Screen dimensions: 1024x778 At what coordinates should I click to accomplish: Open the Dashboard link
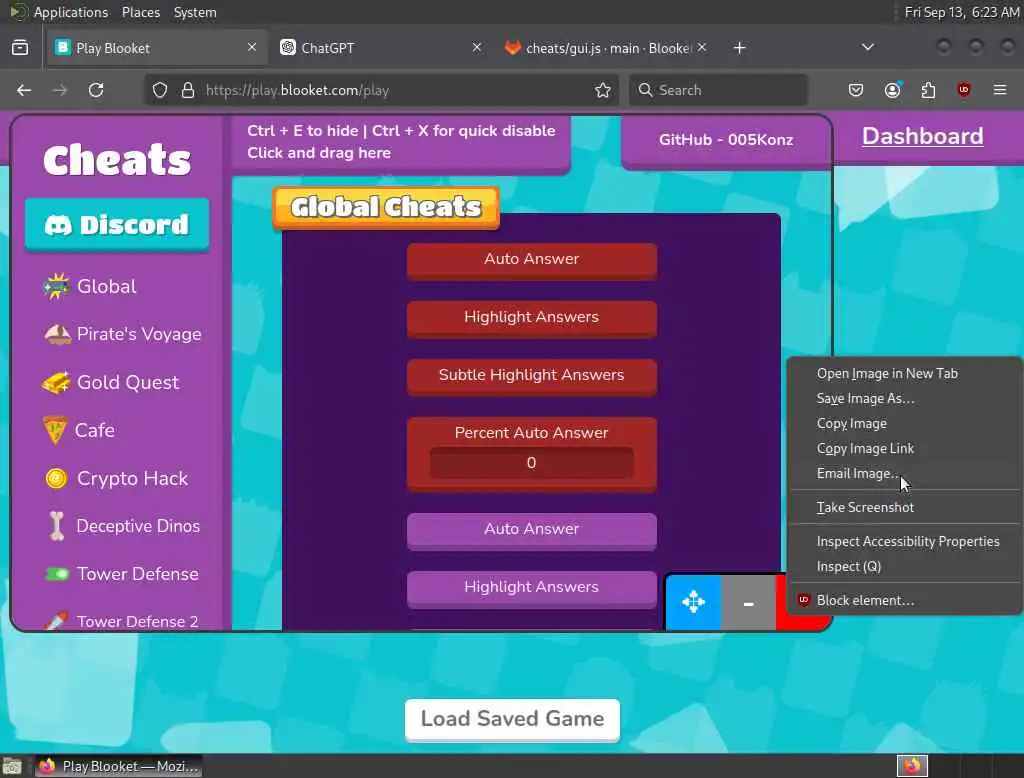(922, 136)
